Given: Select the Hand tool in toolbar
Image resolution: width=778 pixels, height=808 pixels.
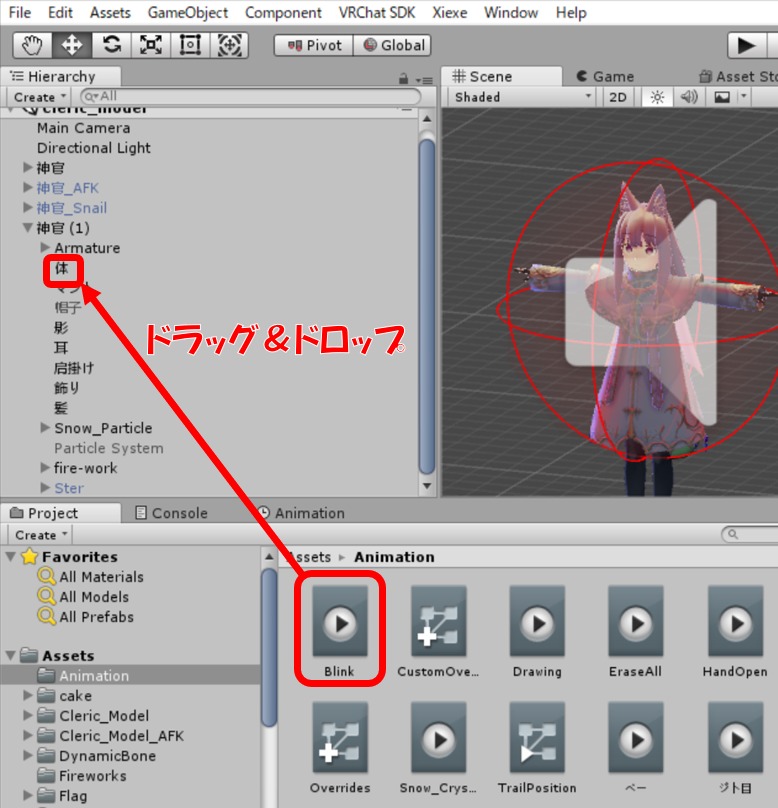Looking at the screenshot, I should 32,45.
